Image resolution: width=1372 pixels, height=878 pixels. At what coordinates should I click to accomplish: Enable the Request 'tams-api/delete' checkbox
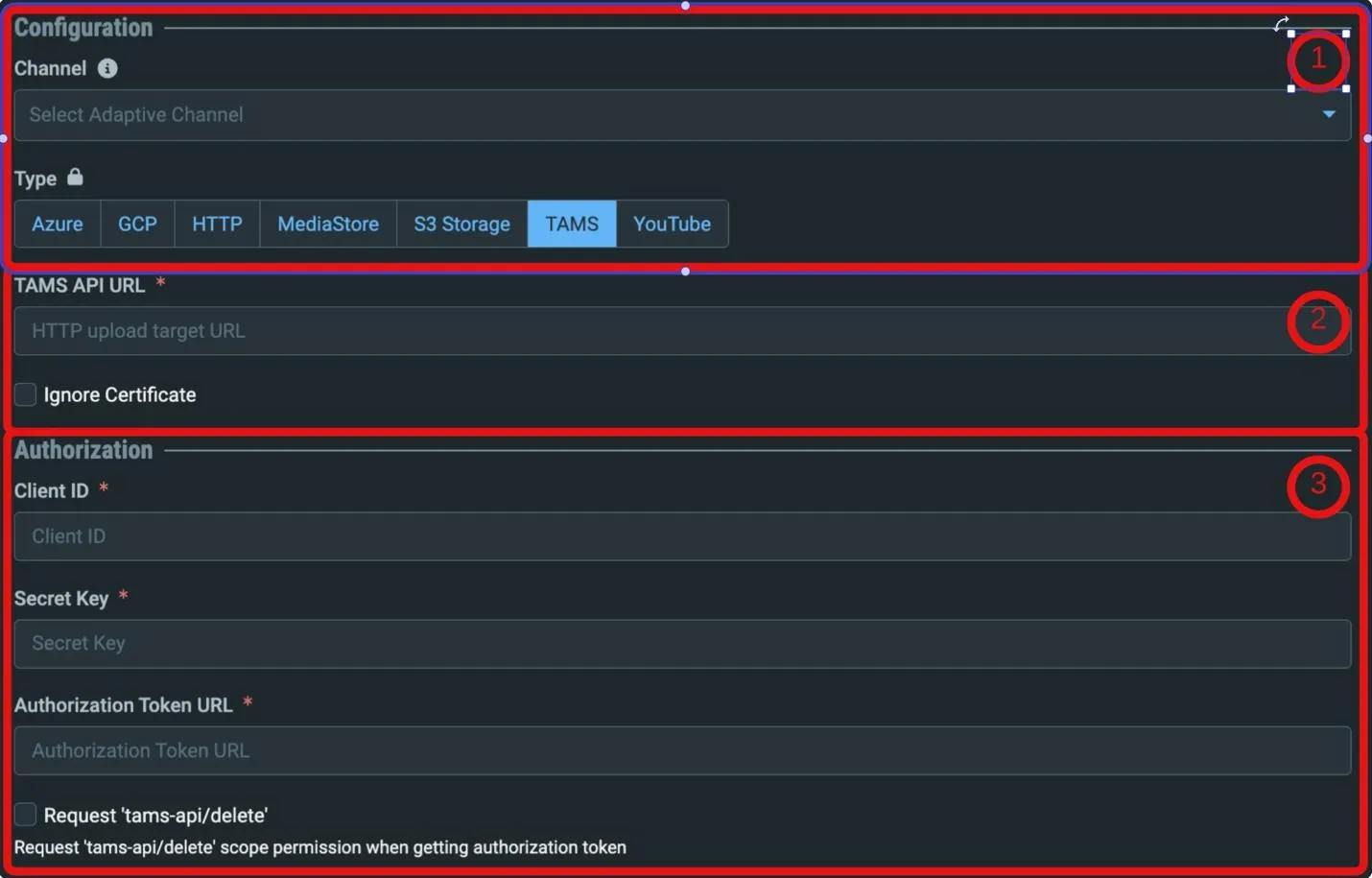(x=25, y=815)
